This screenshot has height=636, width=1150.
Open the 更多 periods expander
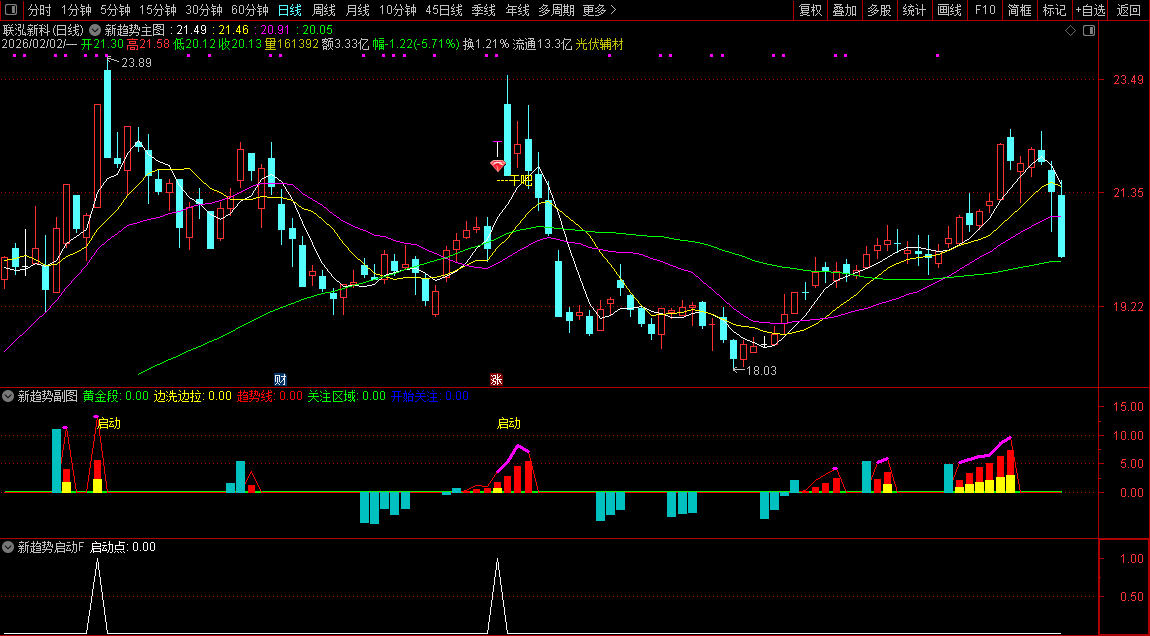click(599, 10)
